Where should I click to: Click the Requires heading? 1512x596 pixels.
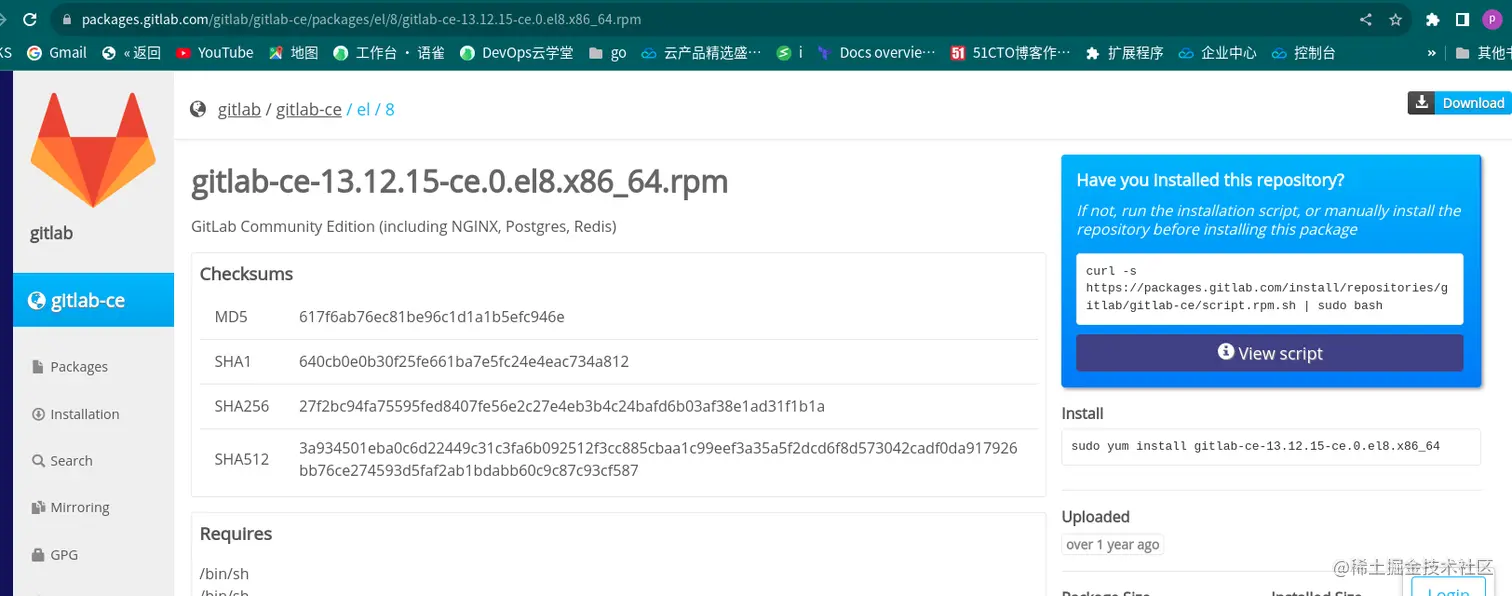pyautogui.click(x=236, y=534)
